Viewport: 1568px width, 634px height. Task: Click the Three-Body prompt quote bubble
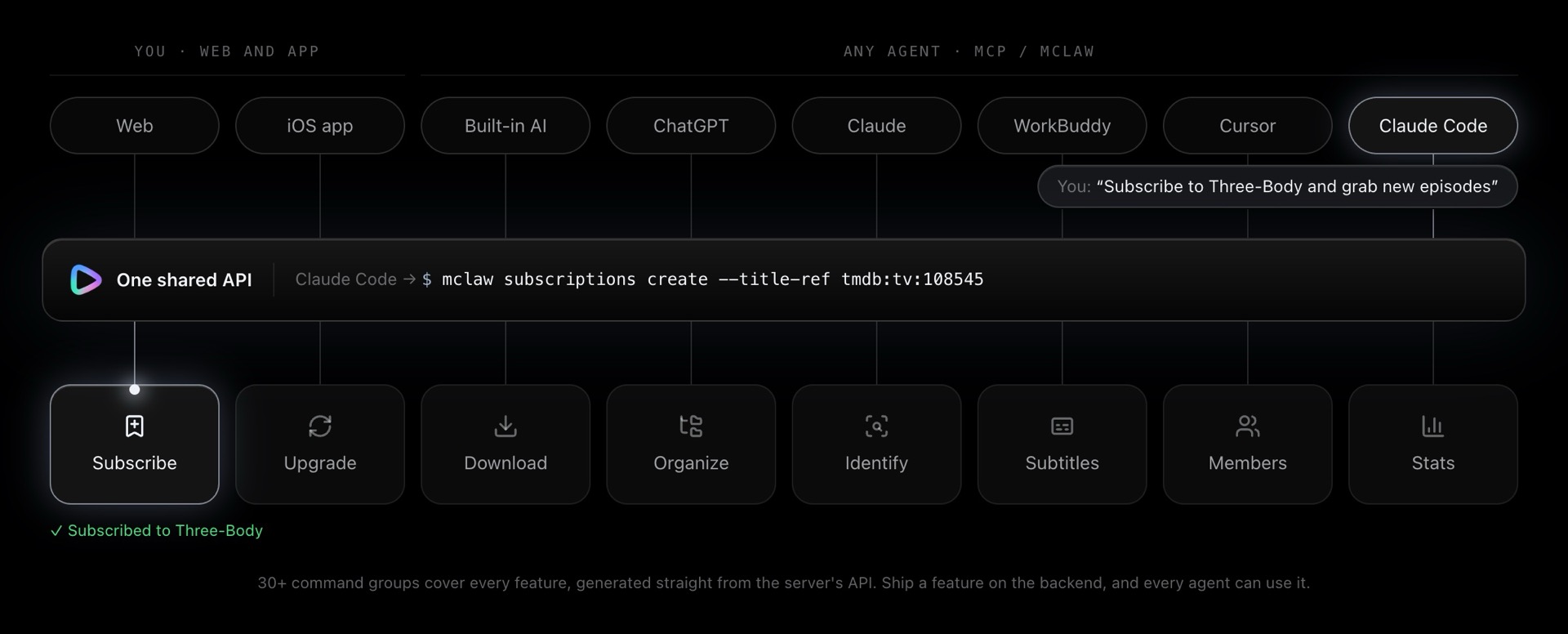click(1277, 186)
